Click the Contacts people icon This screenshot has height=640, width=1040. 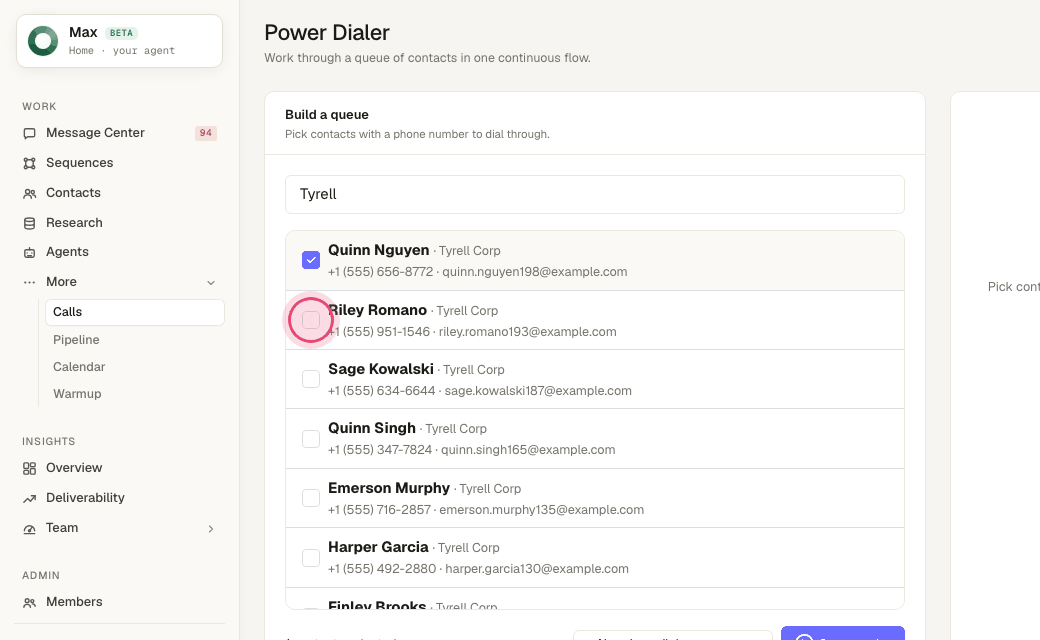[29, 194]
